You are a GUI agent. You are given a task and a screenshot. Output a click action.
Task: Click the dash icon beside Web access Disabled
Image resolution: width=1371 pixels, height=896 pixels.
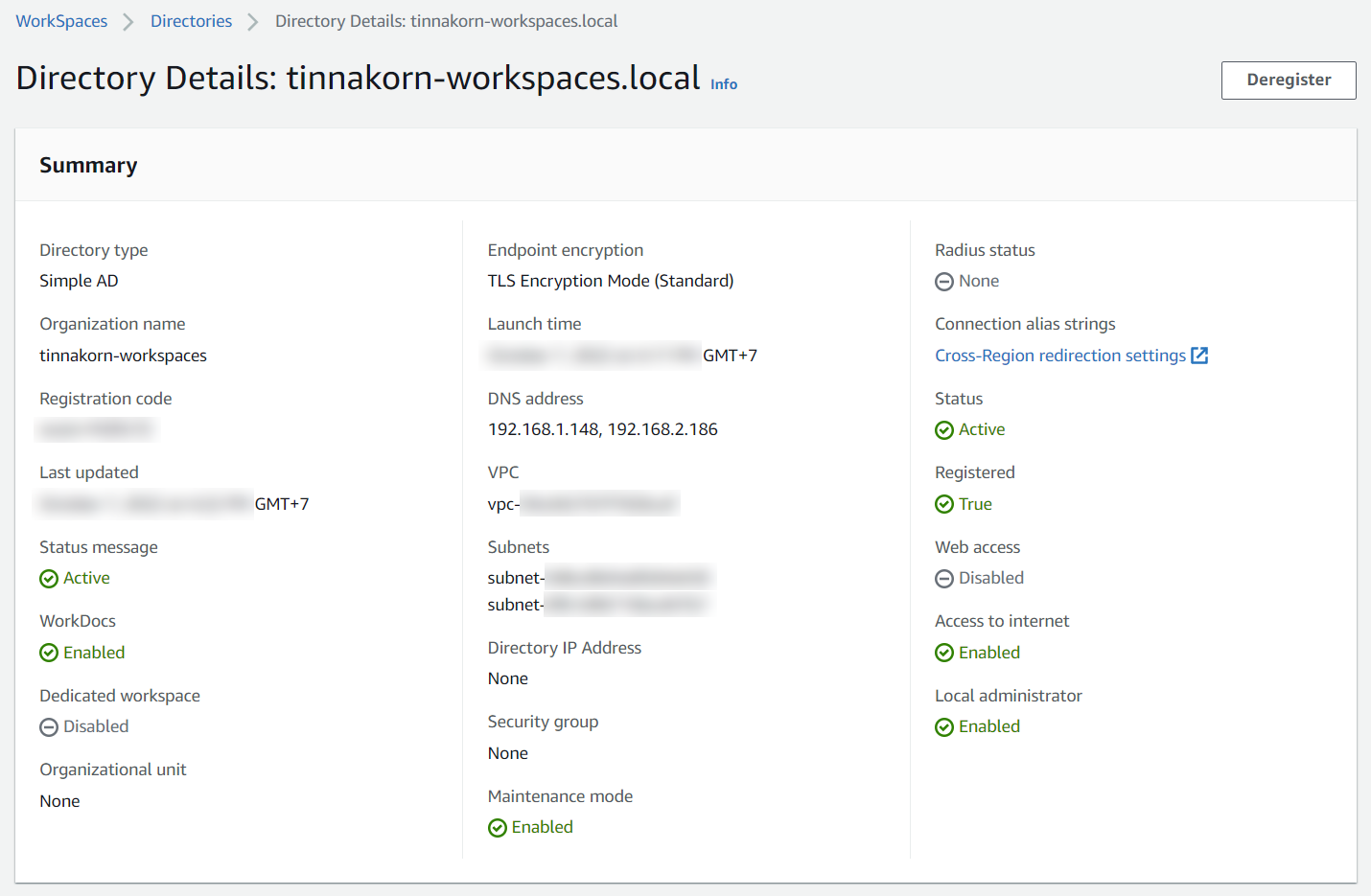click(x=944, y=579)
